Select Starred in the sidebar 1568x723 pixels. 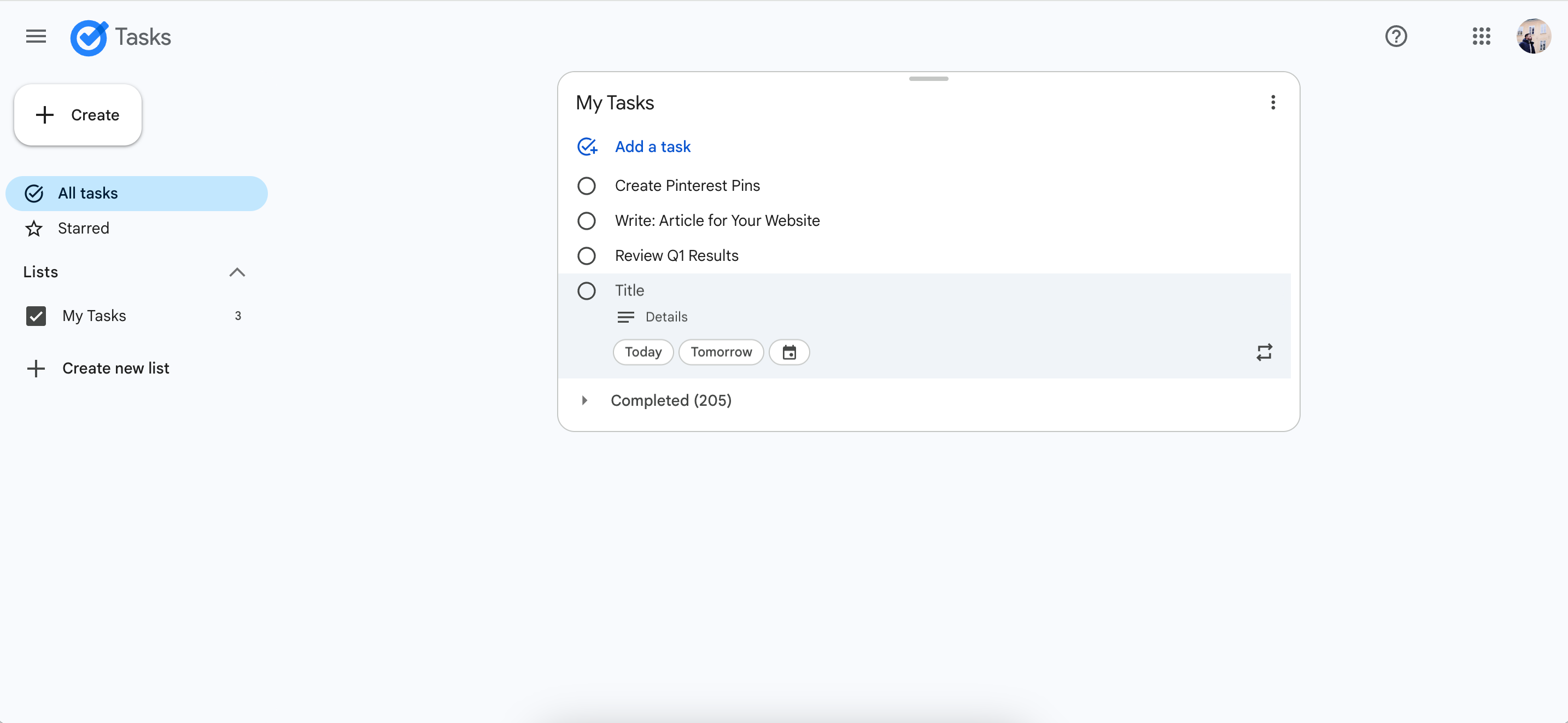pyautogui.click(x=84, y=229)
